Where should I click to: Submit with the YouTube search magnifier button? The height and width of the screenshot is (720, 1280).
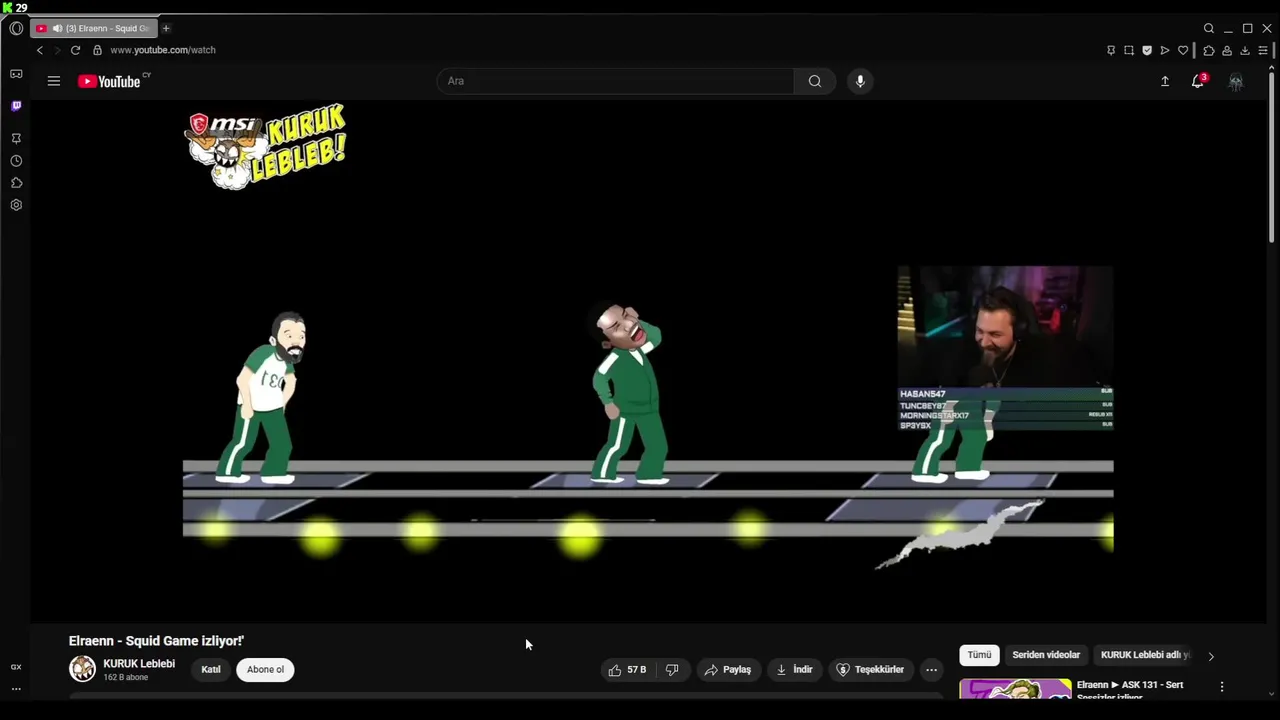[815, 81]
